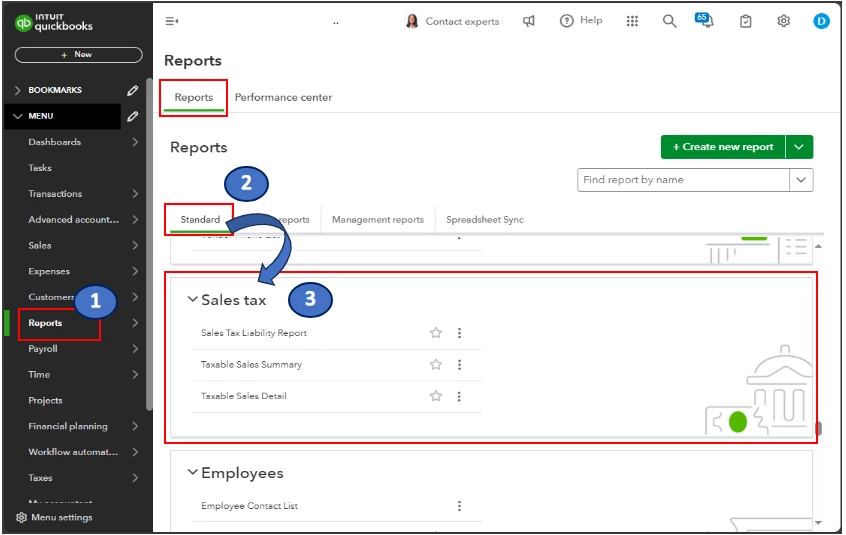The width and height of the screenshot is (846, 535).
Task: Open the D profile avatar
Action: coord(821,21)
